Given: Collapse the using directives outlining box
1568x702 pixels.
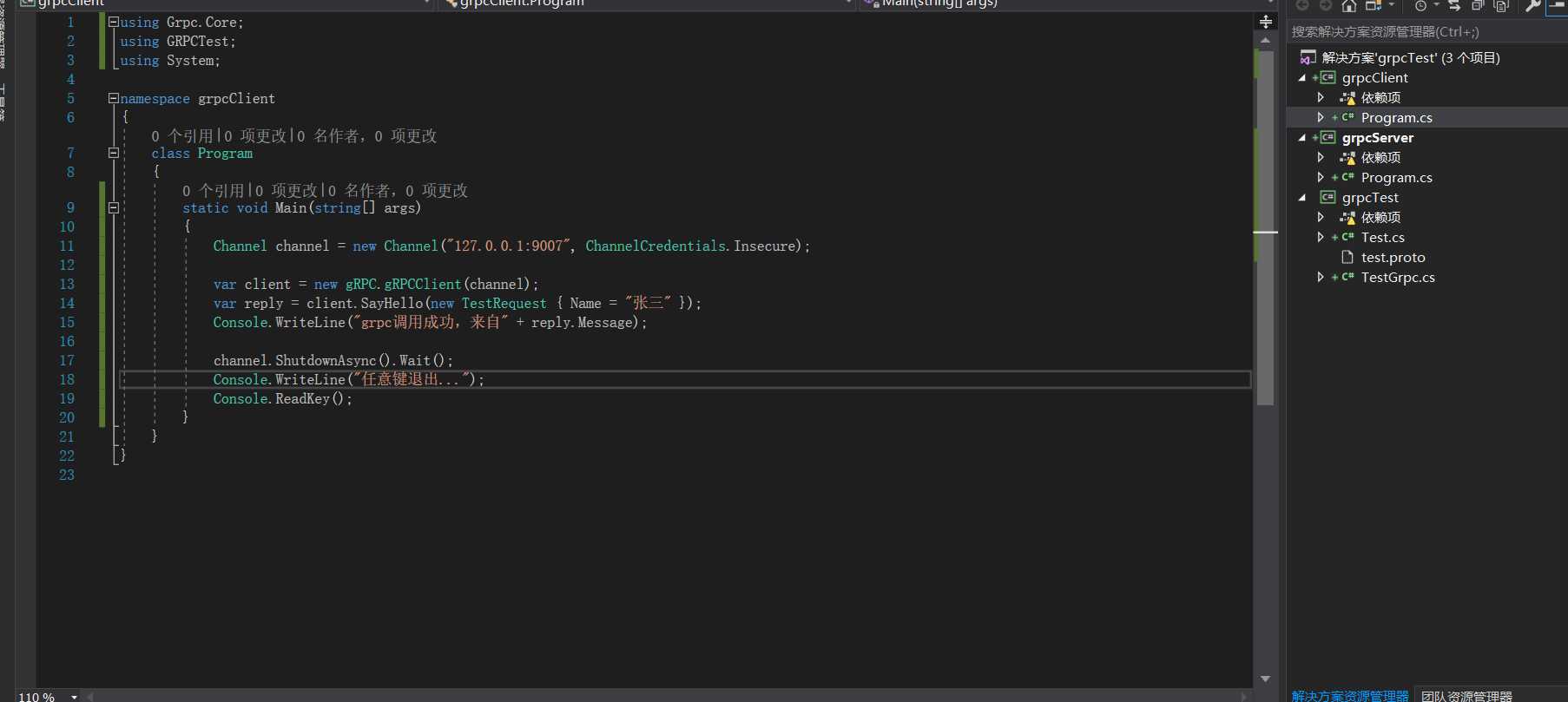Looking at the screenshot, I should coord(113,22).
